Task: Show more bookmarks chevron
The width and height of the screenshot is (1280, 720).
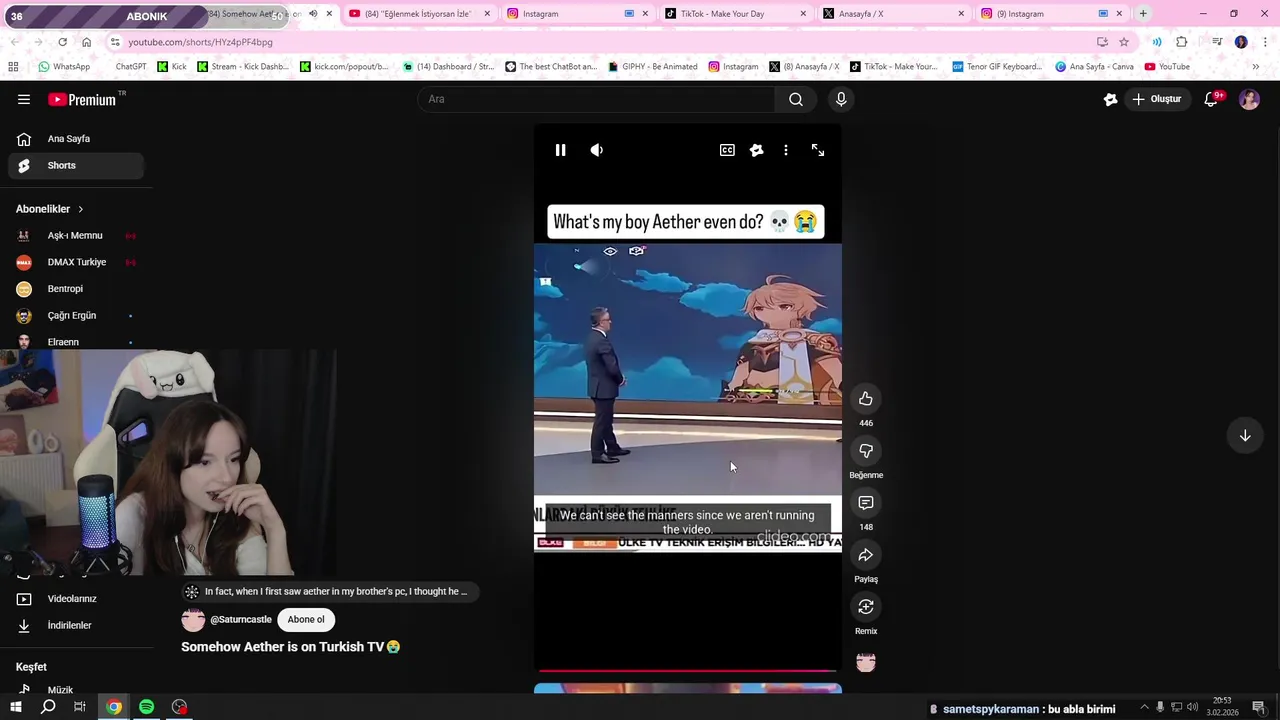Action: [1255, 67]
